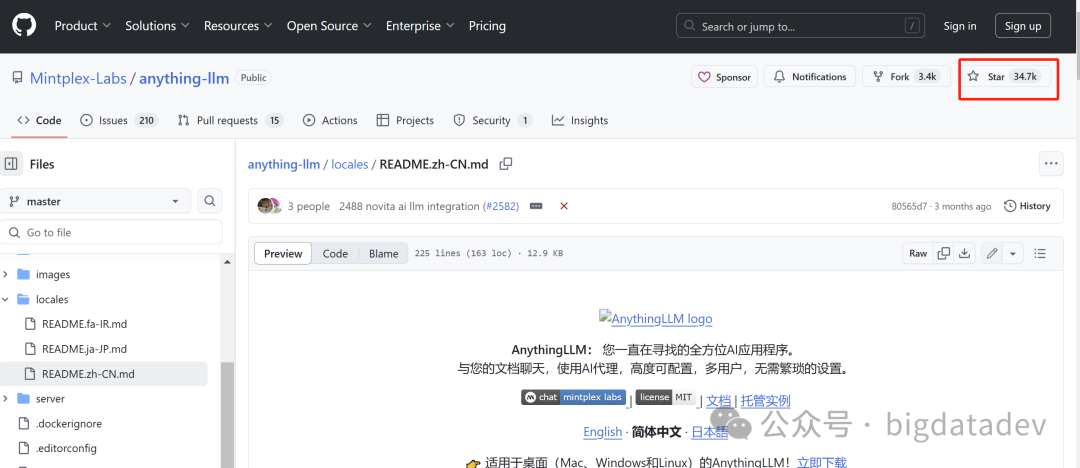1080x468 pixels.
Task: Focus the Search or jump to field
Action: (x=801, y=26)
